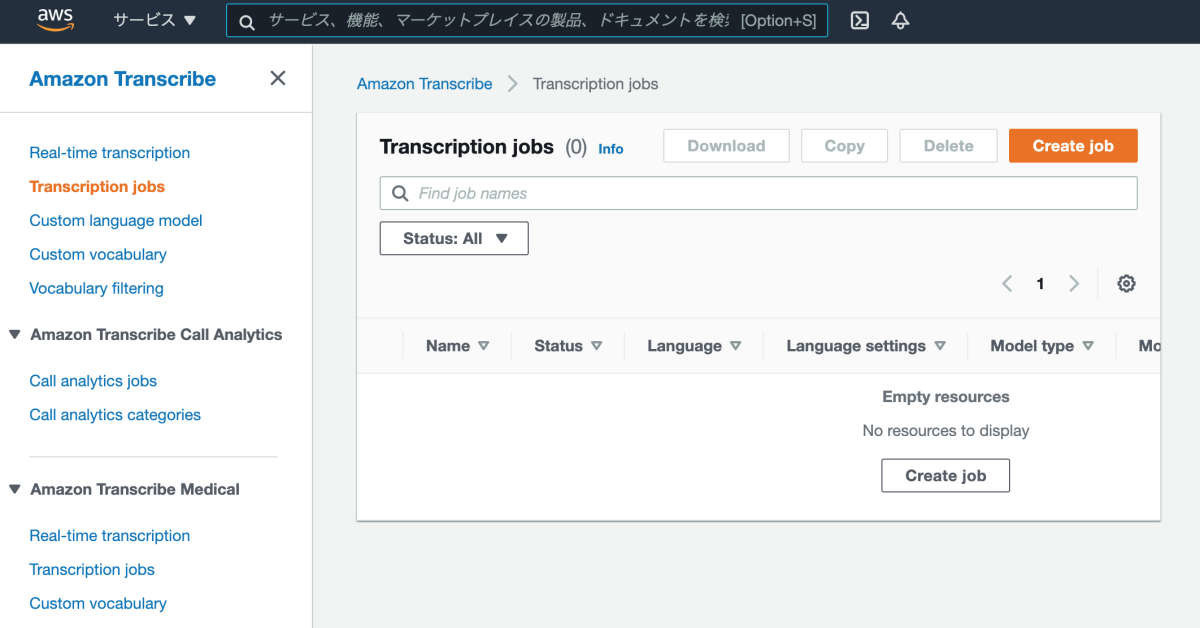Sort table by Name column
Image resolution: width=1200 pixels, height=628 pixels.
click(457, 346)
